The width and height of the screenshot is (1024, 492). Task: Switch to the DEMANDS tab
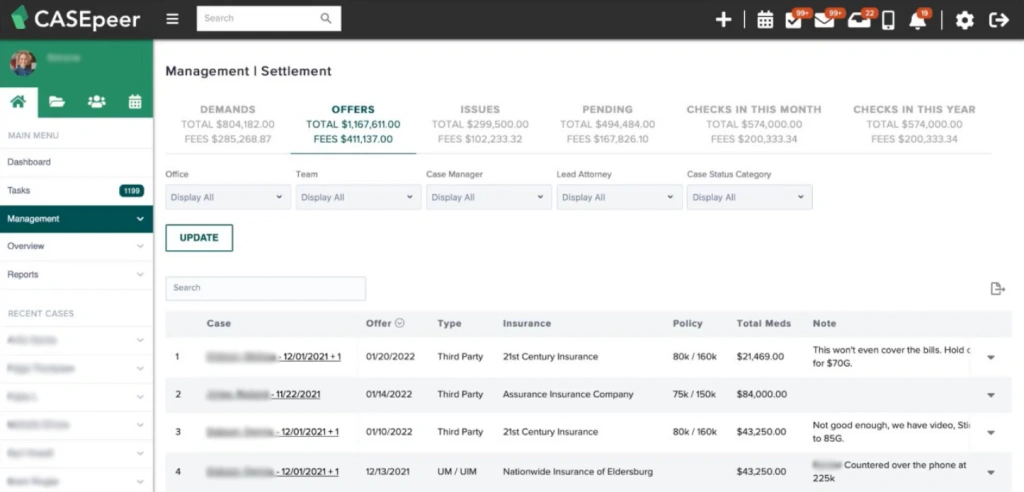(228, 124)
